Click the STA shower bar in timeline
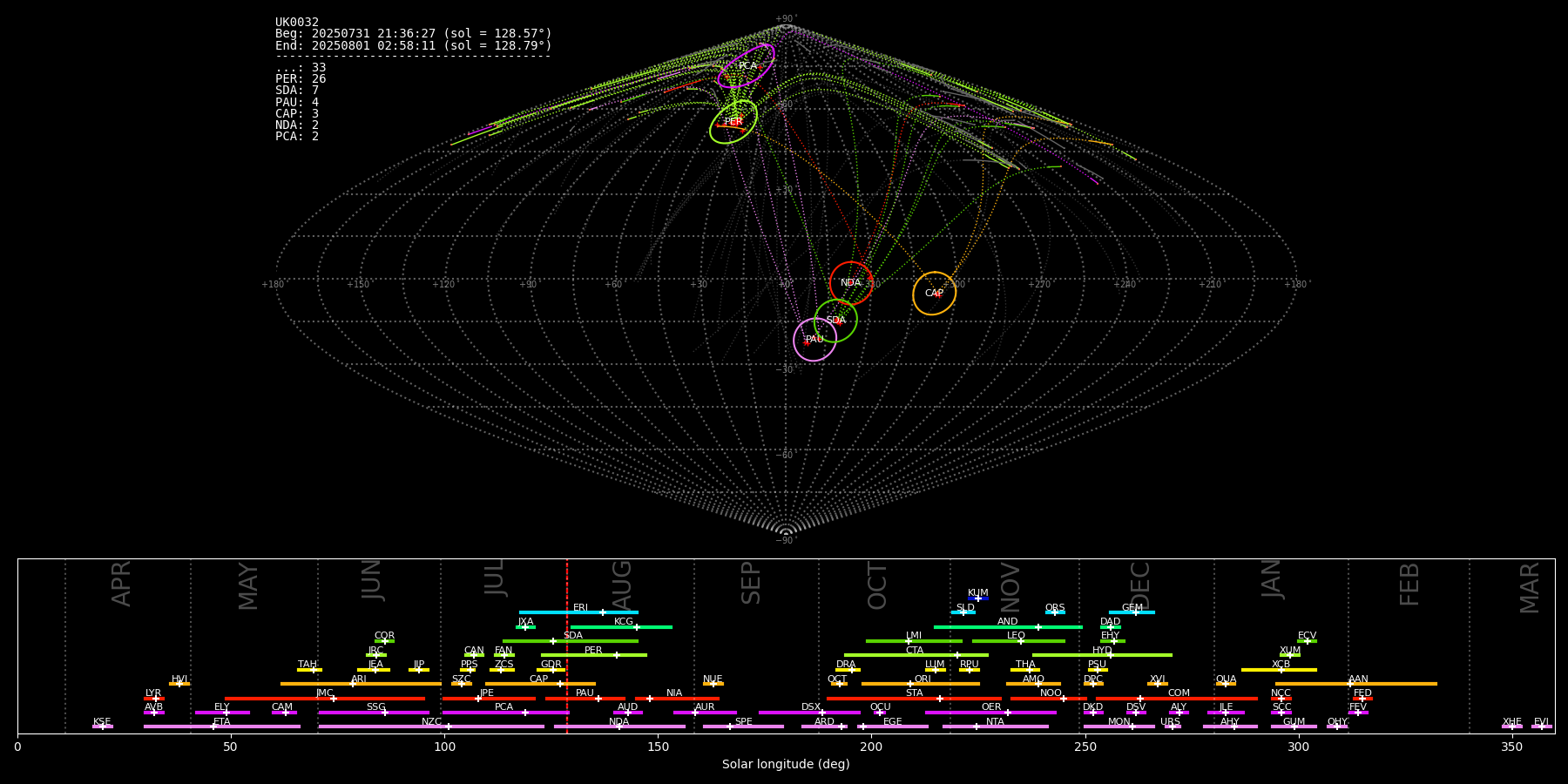This screenshot has height=784, width=1568. (914, 698)
